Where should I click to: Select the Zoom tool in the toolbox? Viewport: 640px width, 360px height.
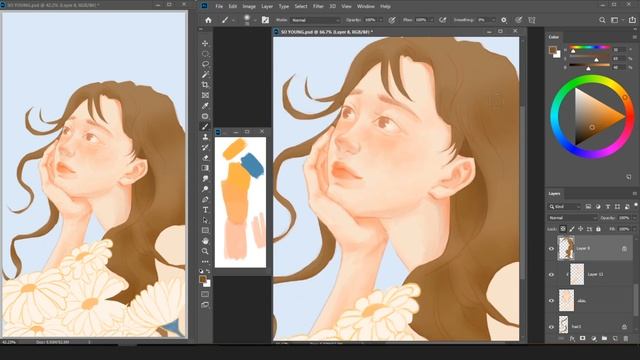pos(205,251)
